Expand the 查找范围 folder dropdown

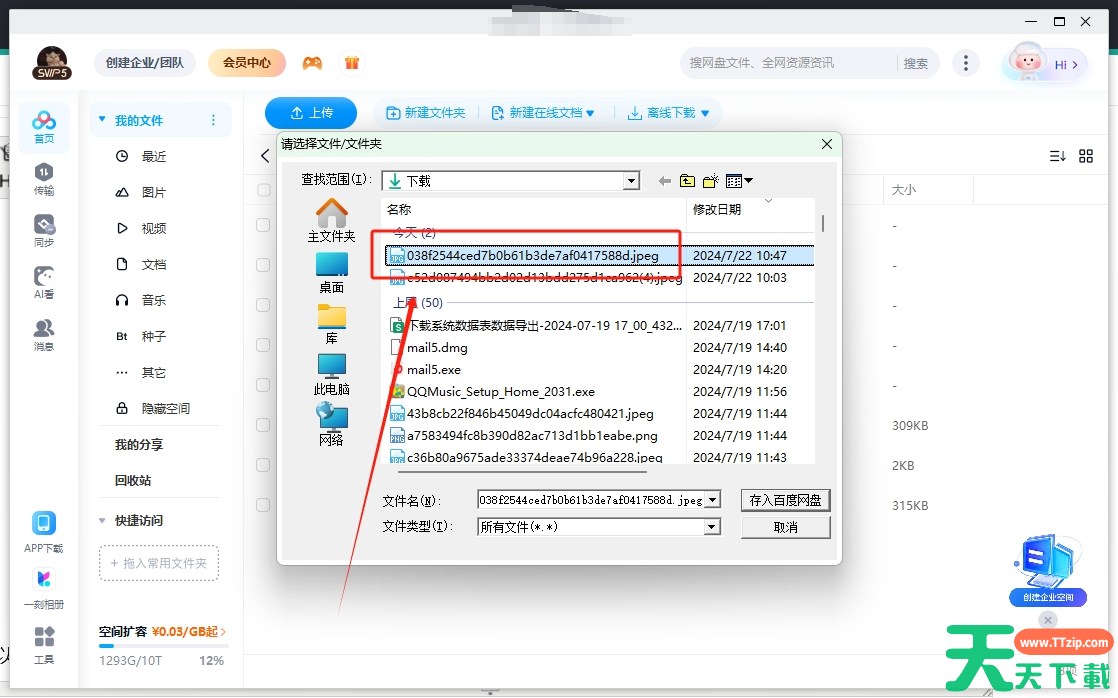pyautogui.click(x=631, y=181)
